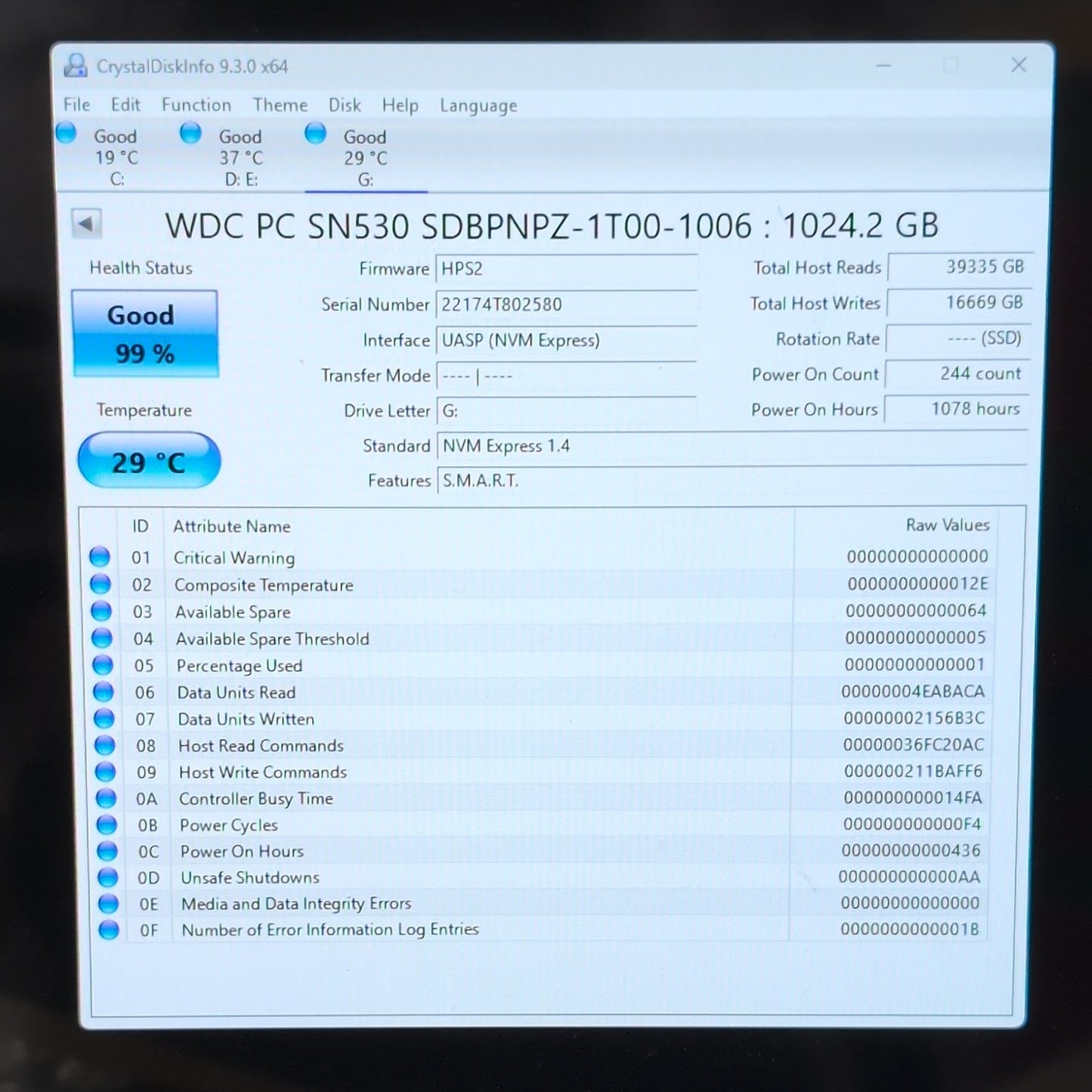Screen dimensions: 1092x1092
Task: Open the Help menu
Action: coord(400,106)
